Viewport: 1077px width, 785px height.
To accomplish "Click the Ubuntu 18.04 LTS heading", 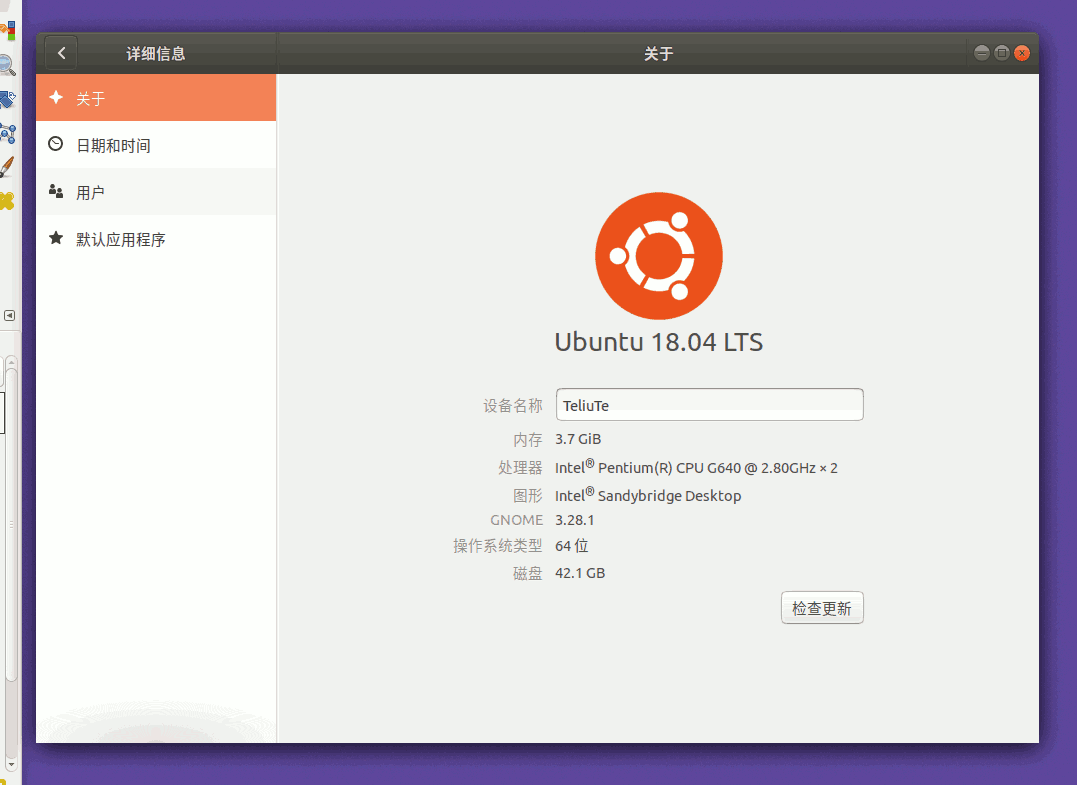I will pos(659,342).
